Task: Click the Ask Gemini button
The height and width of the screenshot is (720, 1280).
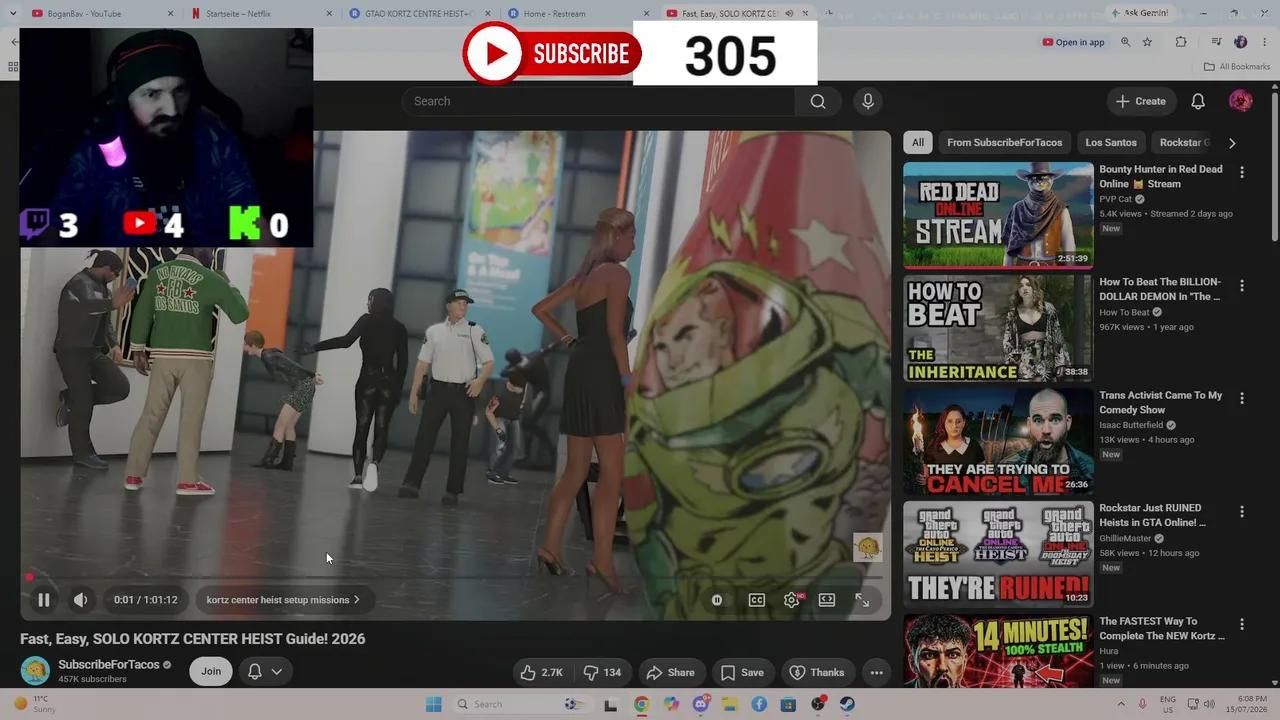Action: click(1139, 13)
